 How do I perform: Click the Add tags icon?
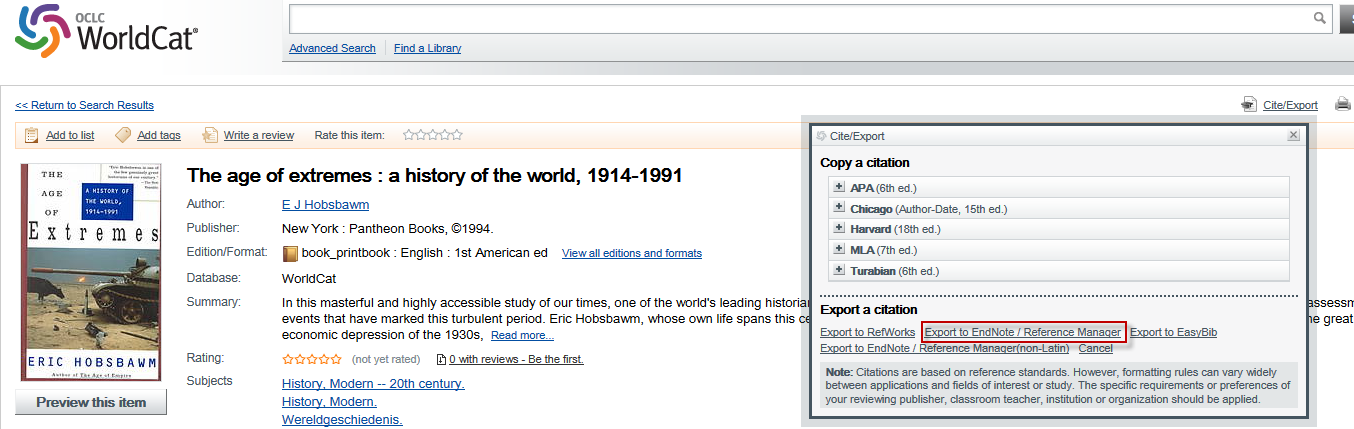[123, 135]
